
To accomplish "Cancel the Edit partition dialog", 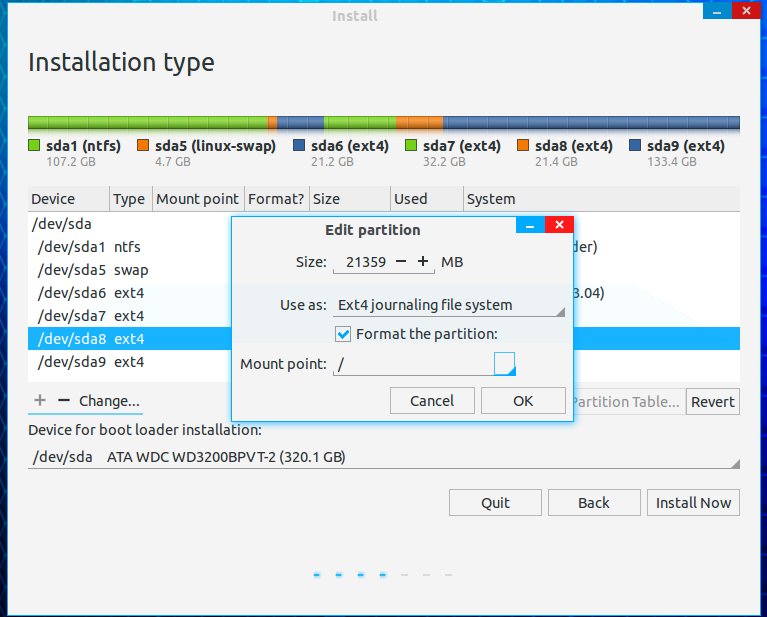I will point(432,401).
